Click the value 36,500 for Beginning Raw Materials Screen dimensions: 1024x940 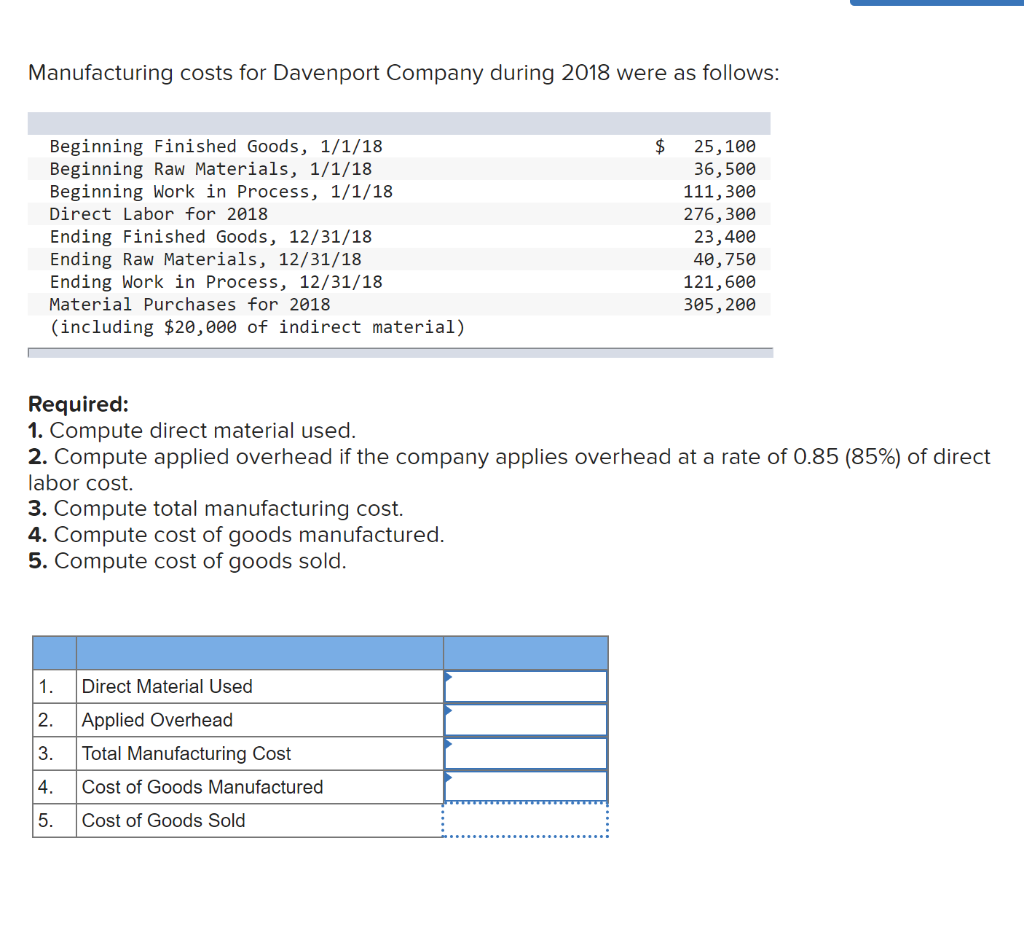point(724,169)
